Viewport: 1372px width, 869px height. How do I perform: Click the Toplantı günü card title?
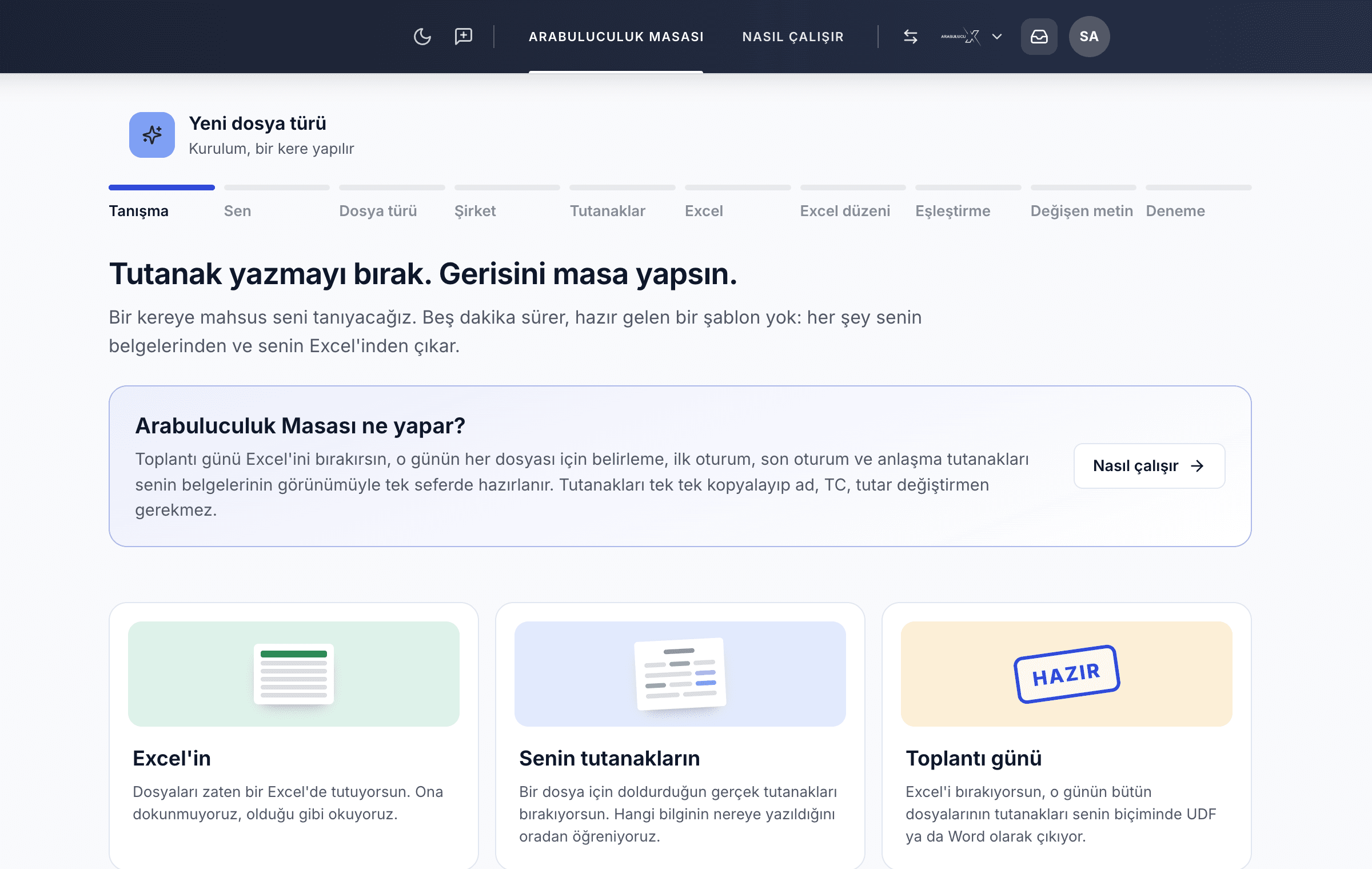tap(974, 759)
